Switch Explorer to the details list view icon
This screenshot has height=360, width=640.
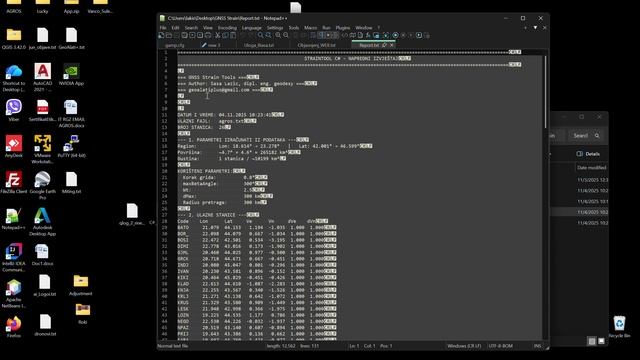(592, 341)
